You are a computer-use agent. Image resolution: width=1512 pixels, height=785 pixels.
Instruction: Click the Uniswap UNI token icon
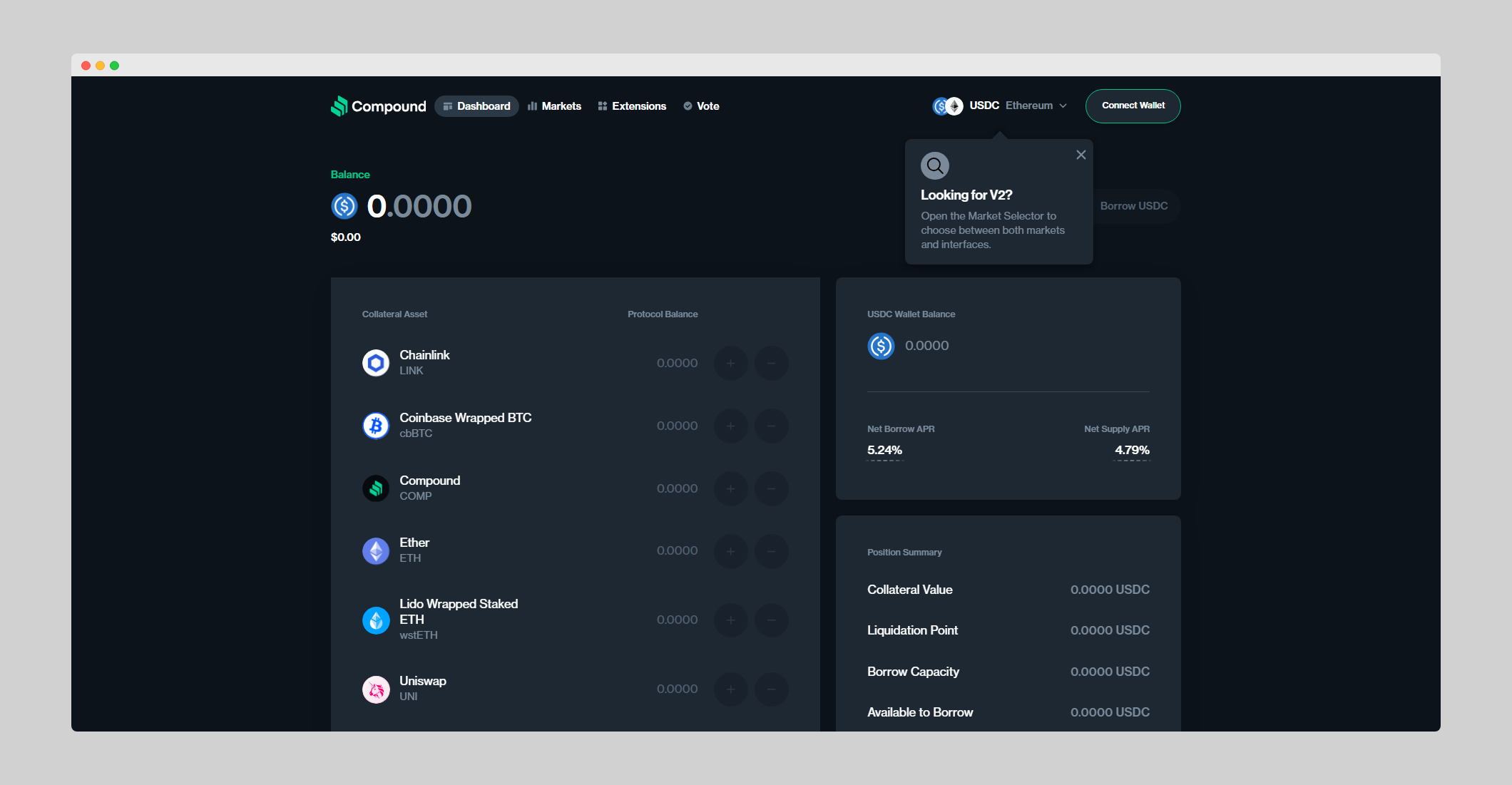pos(376,689)
